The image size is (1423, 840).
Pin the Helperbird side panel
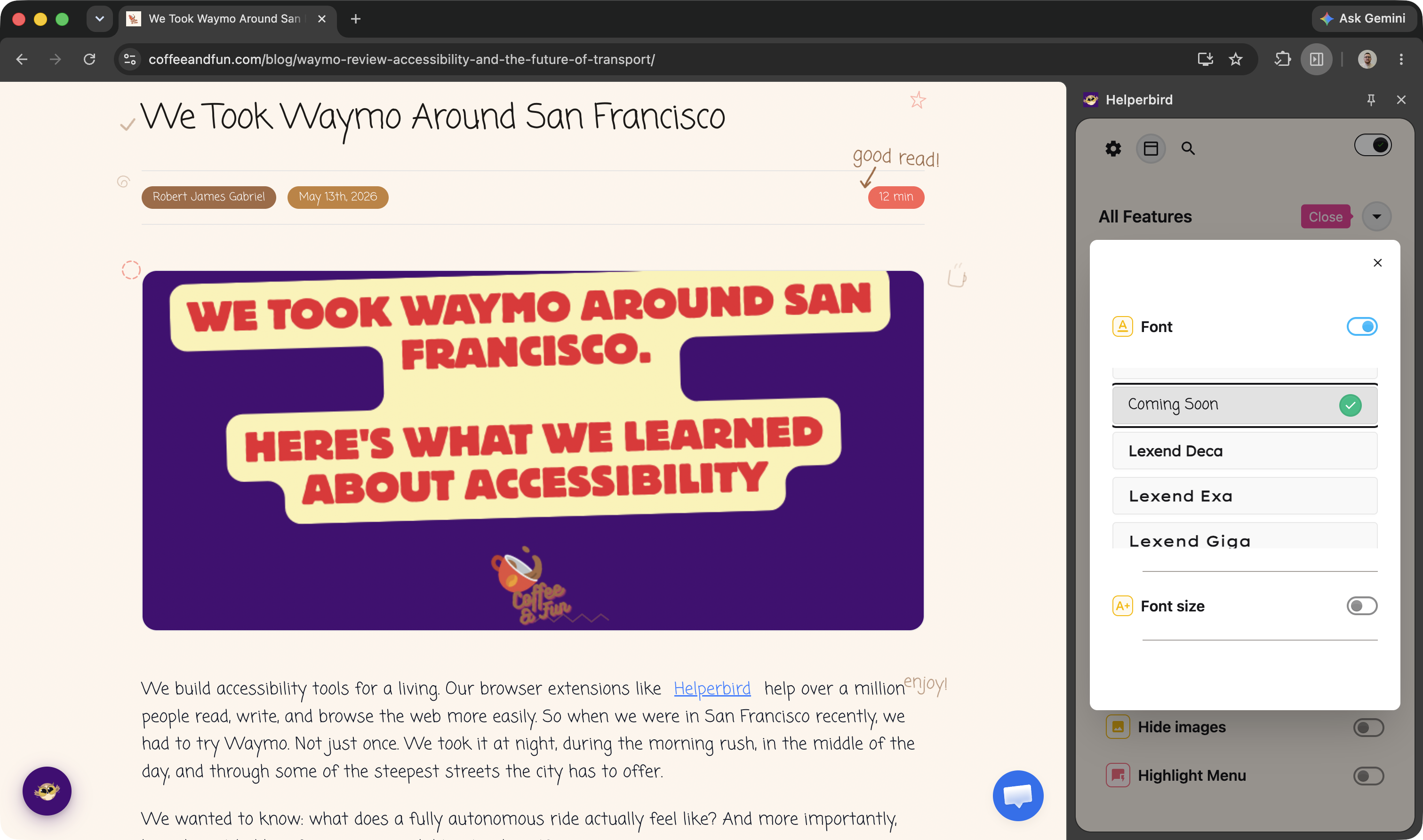(1371, 100)
